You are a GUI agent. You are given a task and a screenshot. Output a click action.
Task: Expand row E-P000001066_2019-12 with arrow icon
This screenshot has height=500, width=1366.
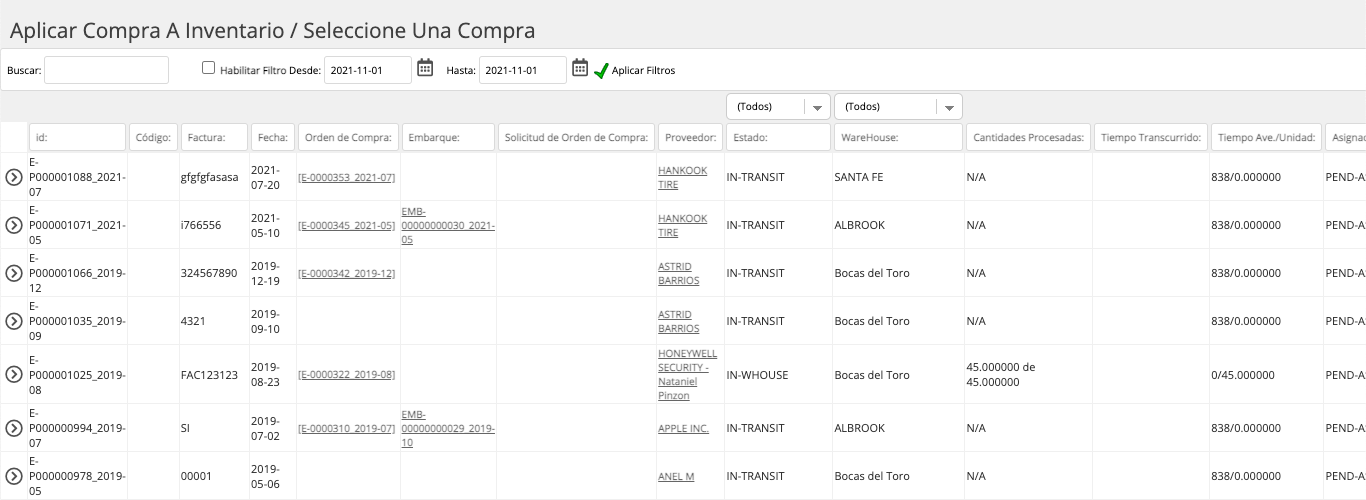(14, 273)
